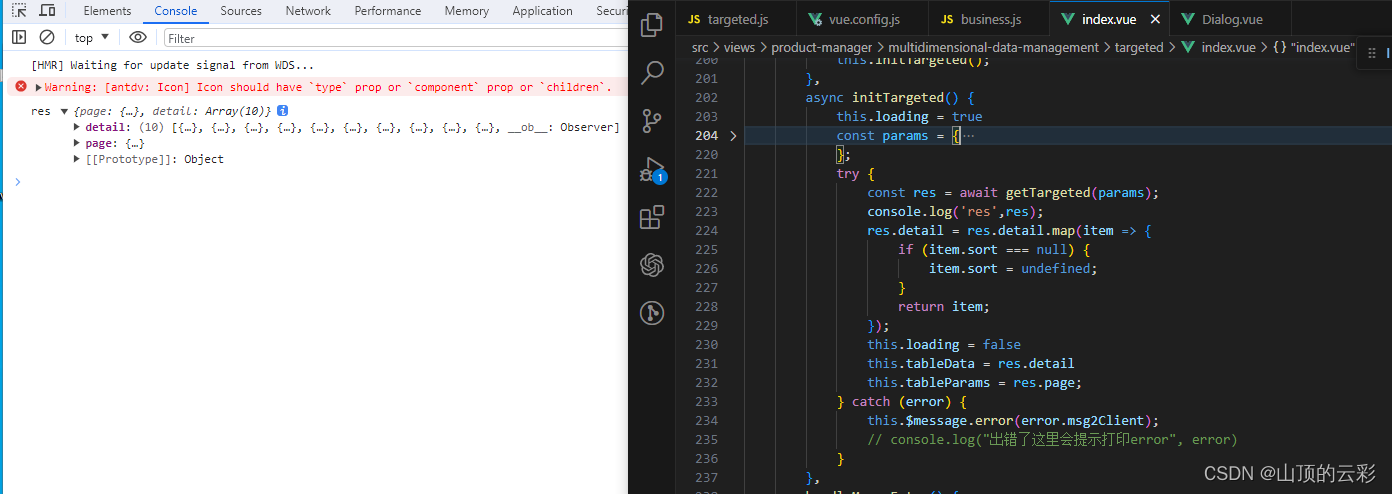Switch to vue.config.js editor tab
This screenshot has height=494, width=1392.
862,19
